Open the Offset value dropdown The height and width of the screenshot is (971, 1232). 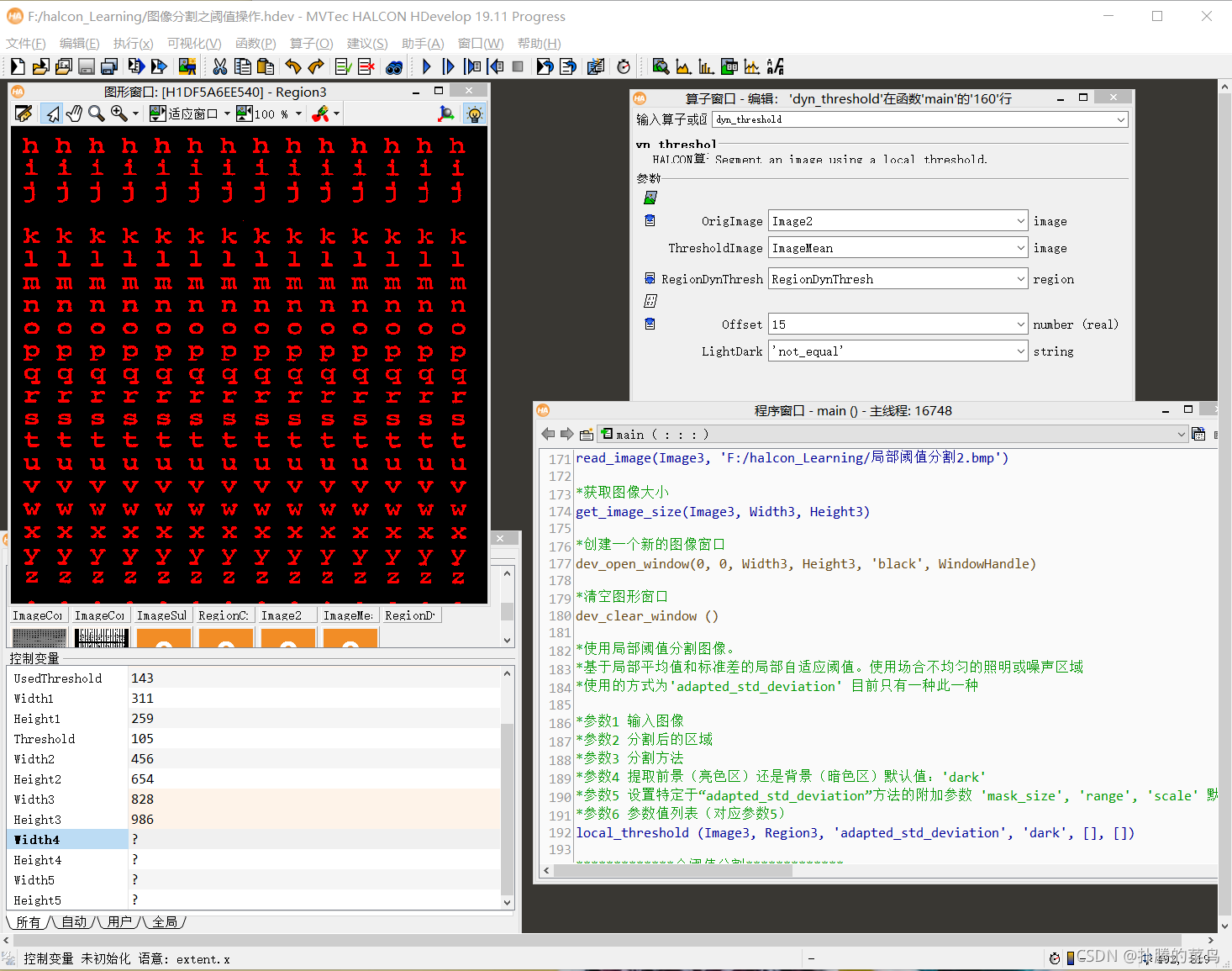1021,325
